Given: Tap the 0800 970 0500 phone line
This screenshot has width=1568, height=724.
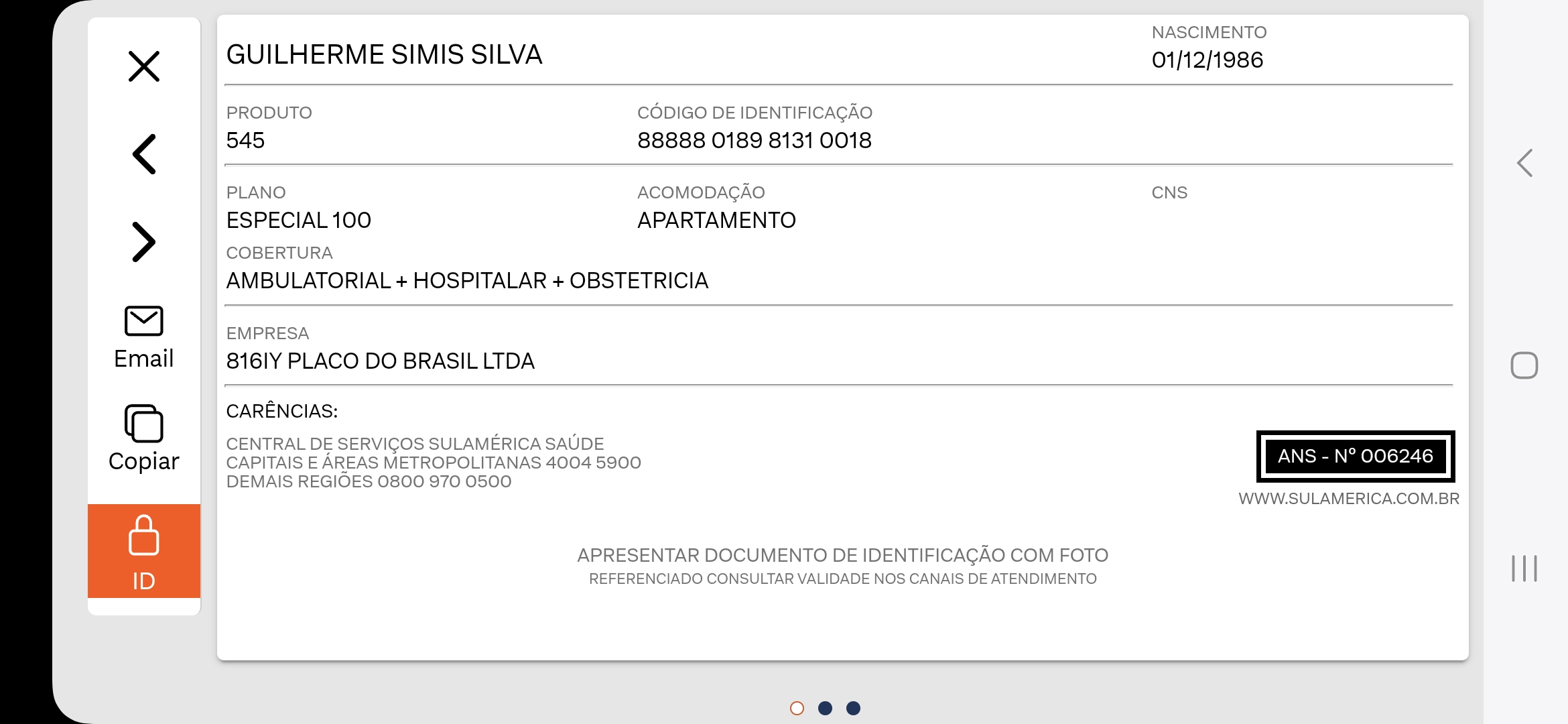Looking at the screenshot, I should tap(369, 481).
